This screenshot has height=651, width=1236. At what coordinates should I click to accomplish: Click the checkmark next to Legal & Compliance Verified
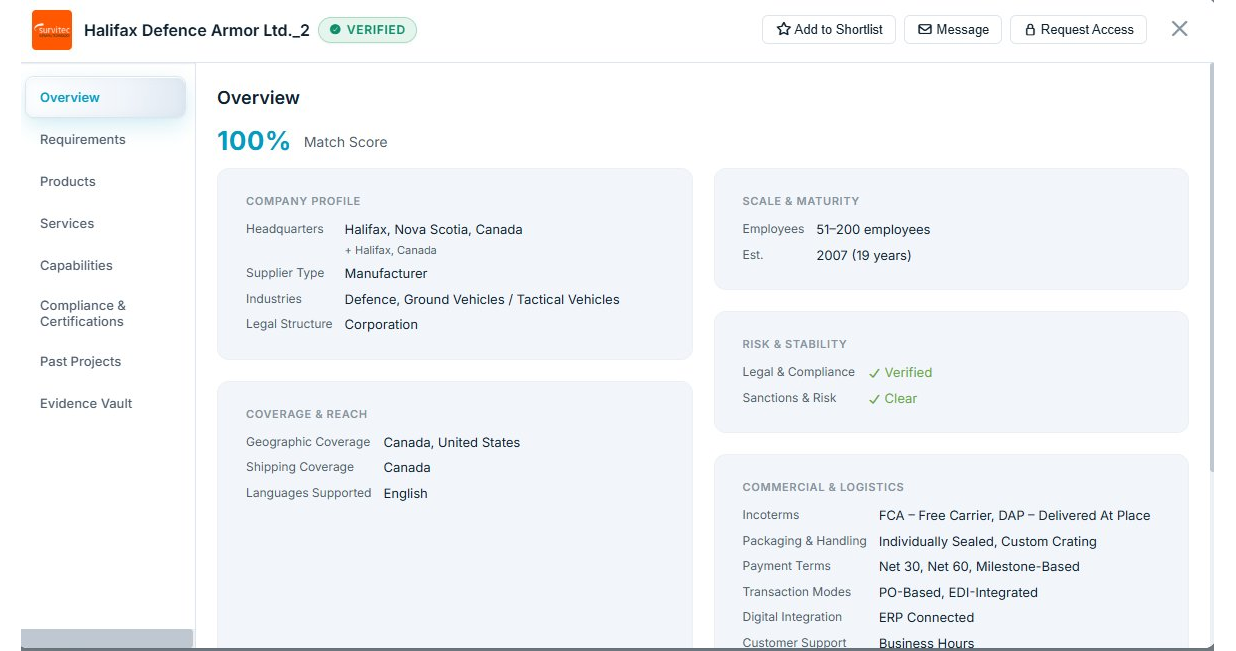coord(874,373)
